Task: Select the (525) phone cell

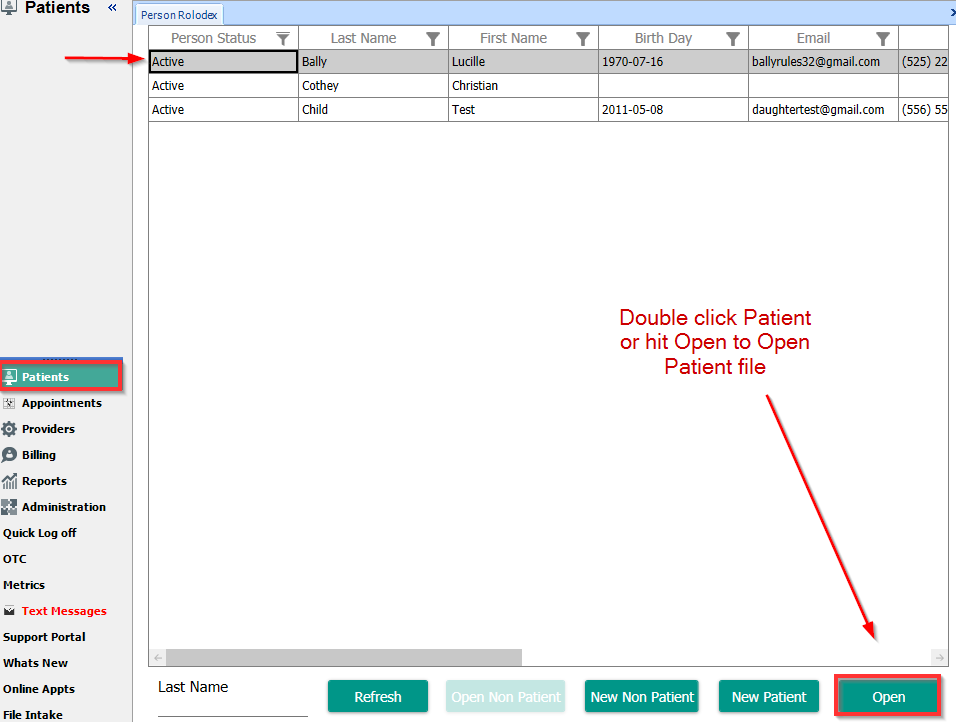Action: (x=923, y=62)
